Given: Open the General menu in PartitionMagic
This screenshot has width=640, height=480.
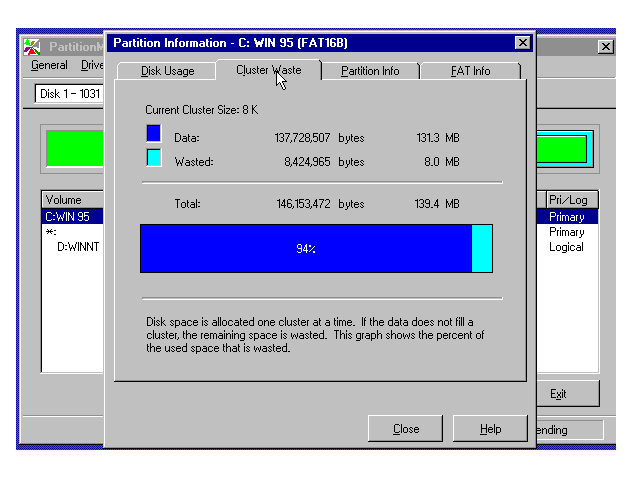Looking at the screenshot, I should pos(49,65).
